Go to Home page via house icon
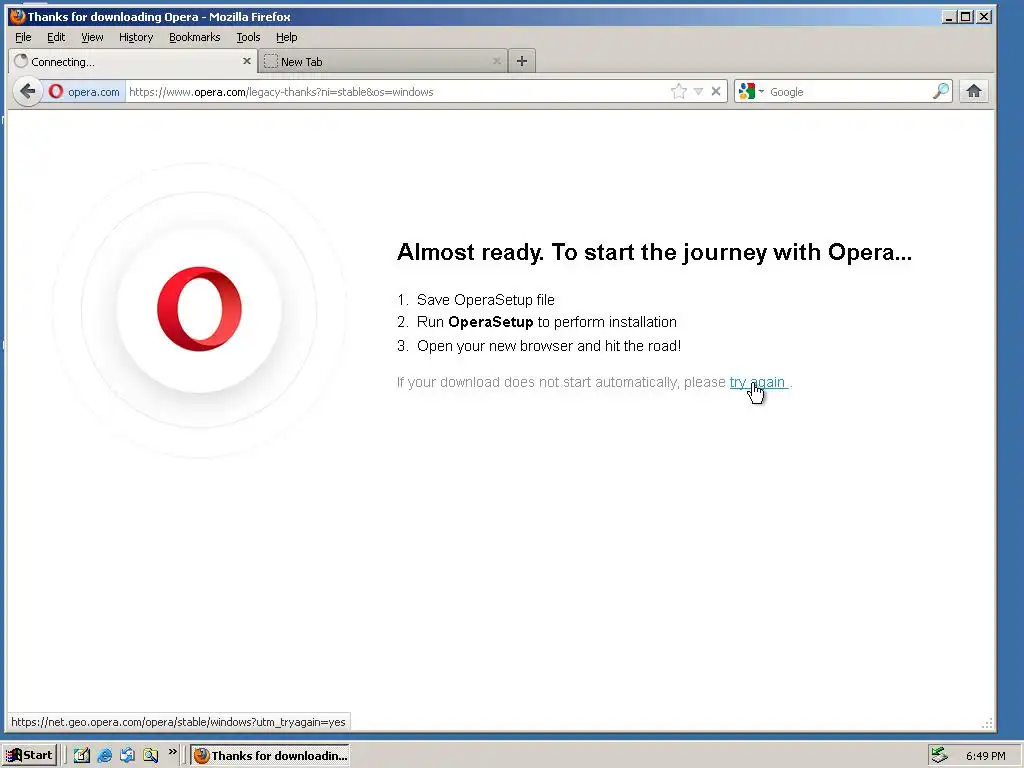This screenshot has width=1024, height=768. click(x=974, y=91)
